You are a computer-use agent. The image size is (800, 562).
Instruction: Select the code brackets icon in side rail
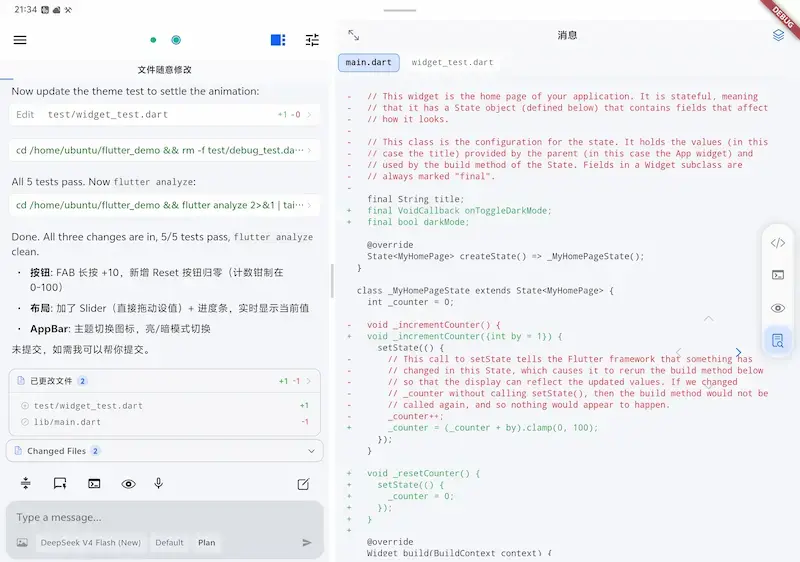tap(778, 243)
